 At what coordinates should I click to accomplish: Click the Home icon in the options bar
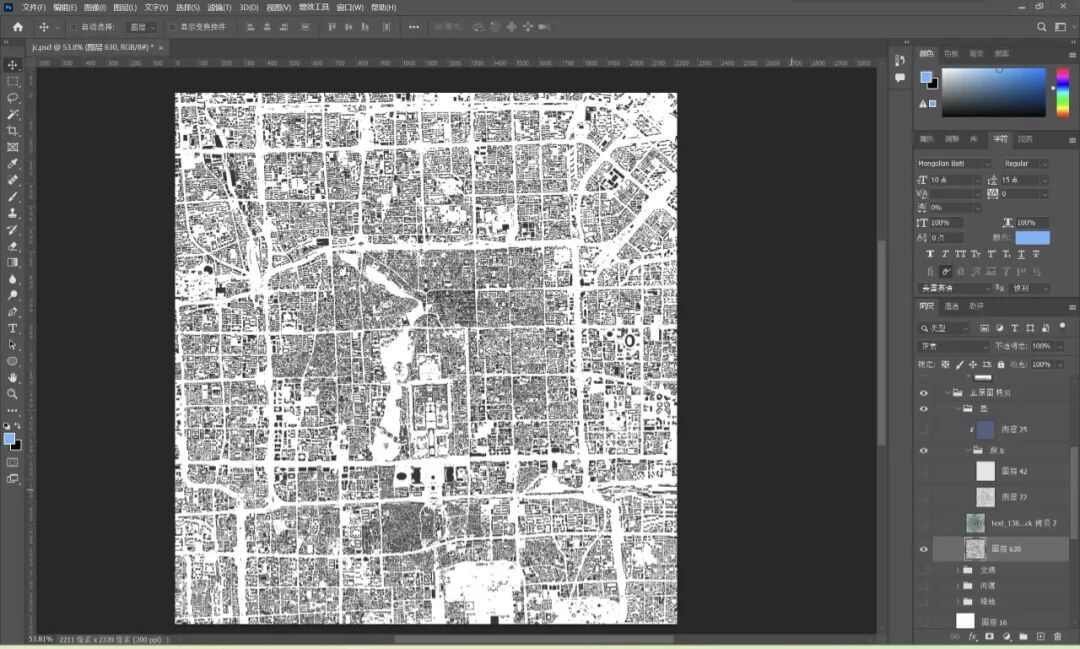(x=18, y=27)
